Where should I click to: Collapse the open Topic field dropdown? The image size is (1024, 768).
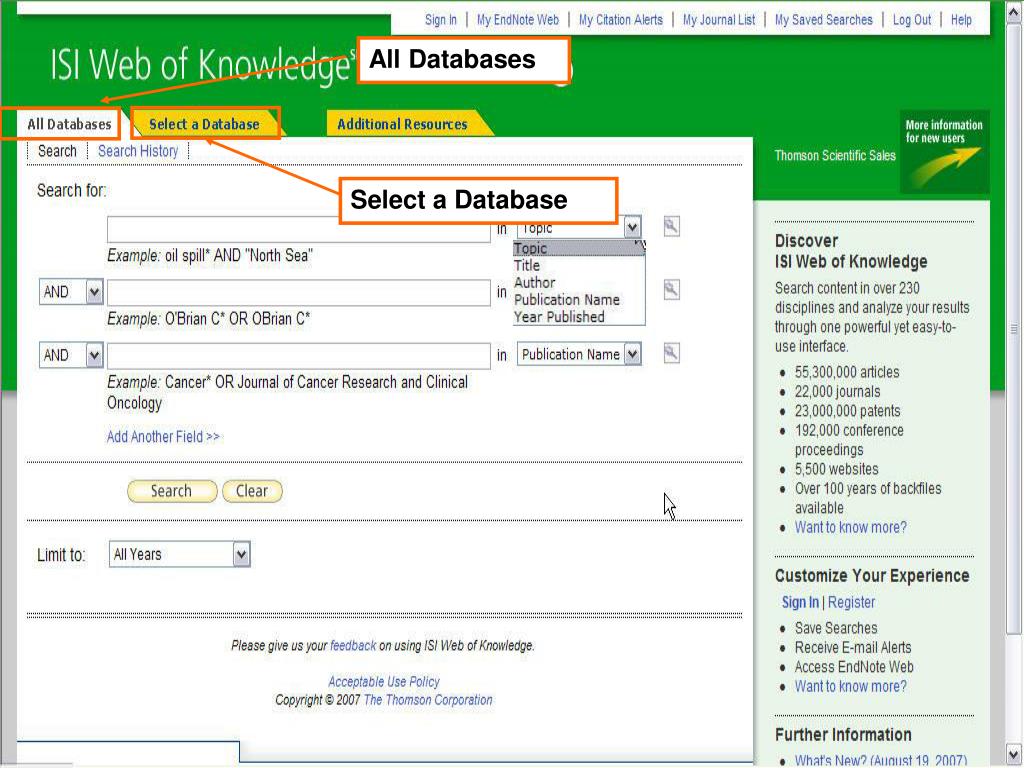point(632,227)
